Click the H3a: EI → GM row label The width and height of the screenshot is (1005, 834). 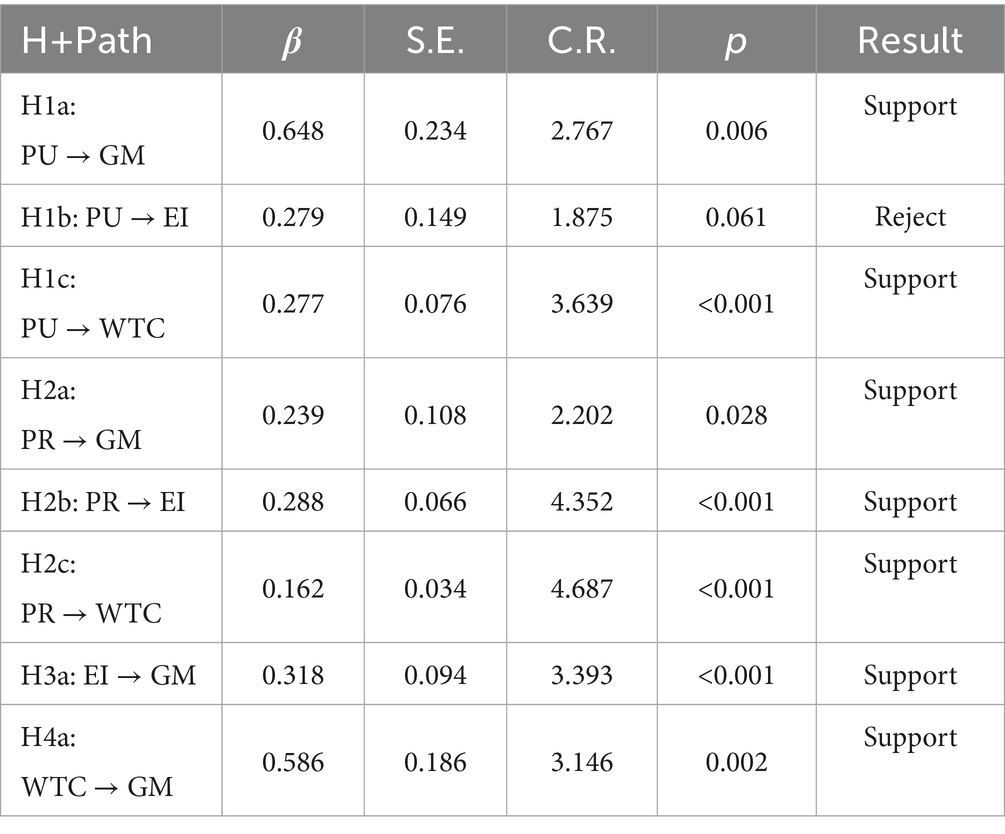pos(108,675)
